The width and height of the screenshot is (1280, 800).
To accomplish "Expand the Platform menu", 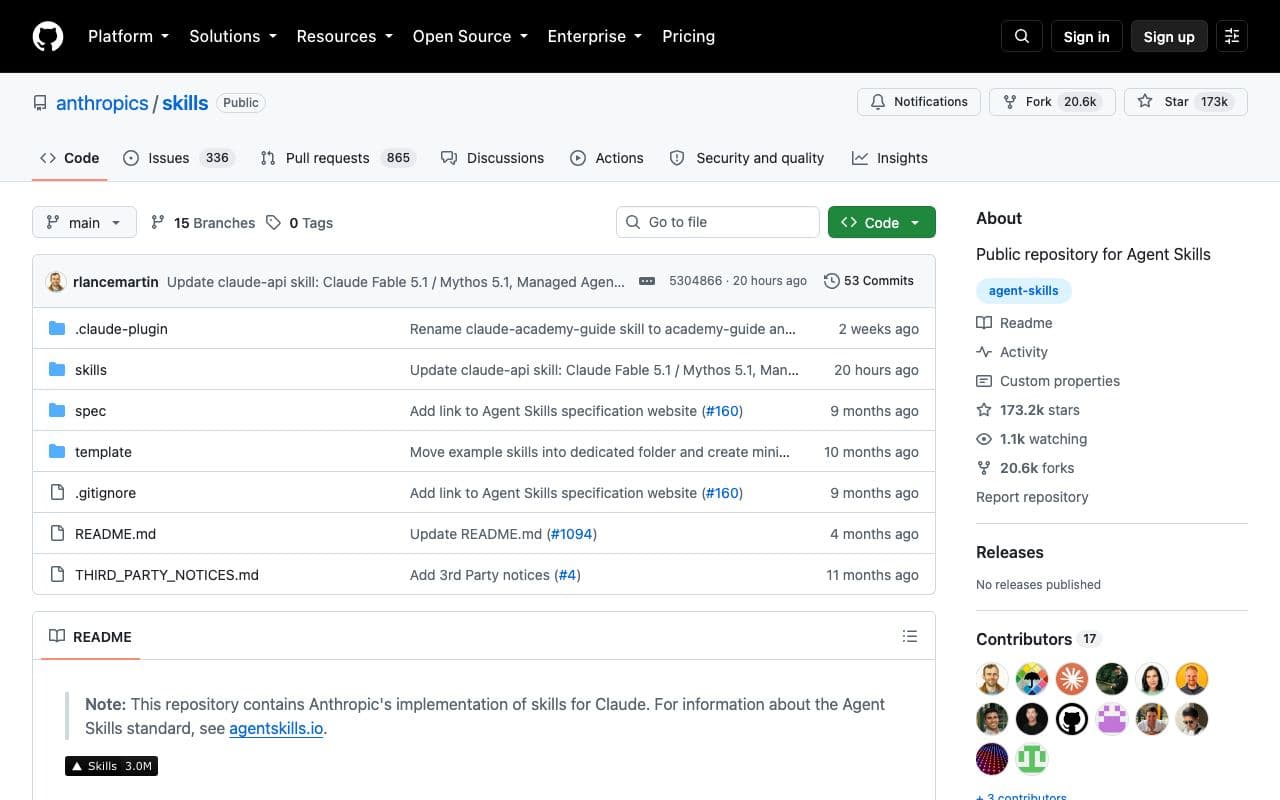I will pyautogui.click(x=128, y=36).
